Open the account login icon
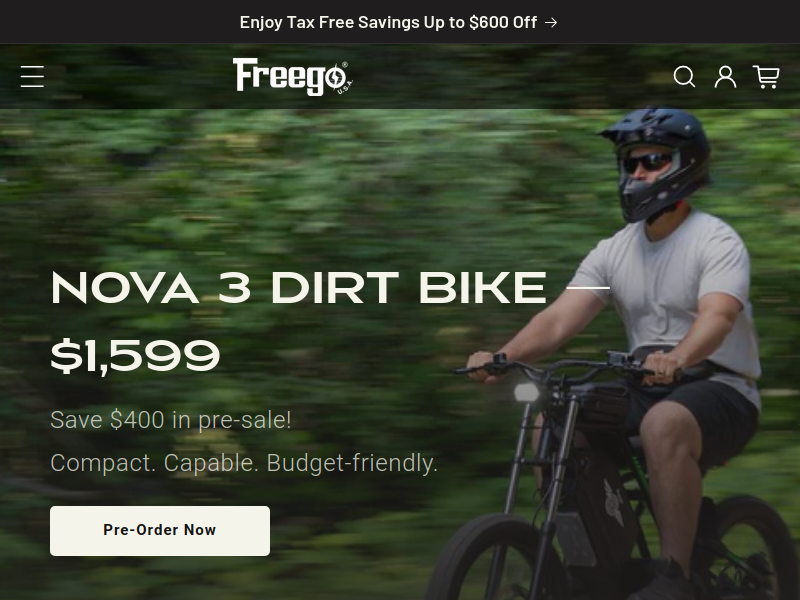 tap(725, 77)
